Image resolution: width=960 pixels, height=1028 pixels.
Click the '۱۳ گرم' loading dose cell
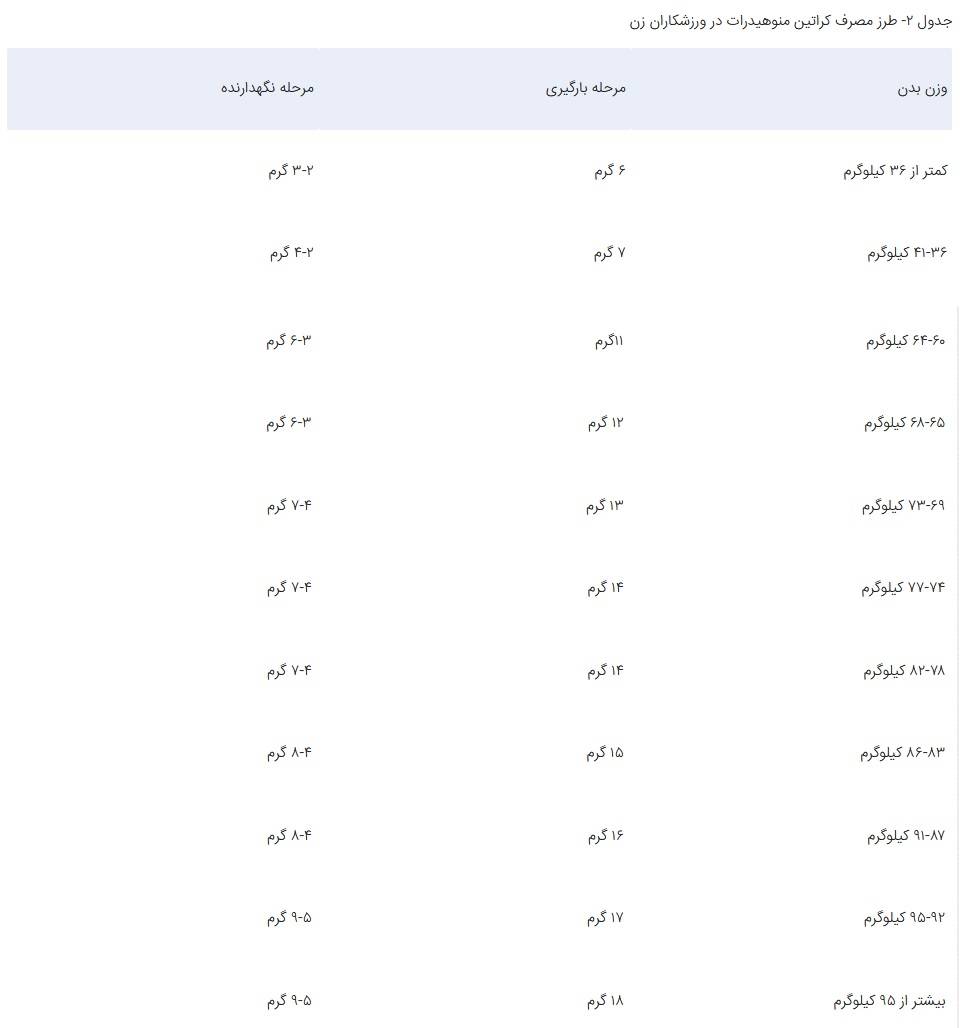click(x=605, y=506)
